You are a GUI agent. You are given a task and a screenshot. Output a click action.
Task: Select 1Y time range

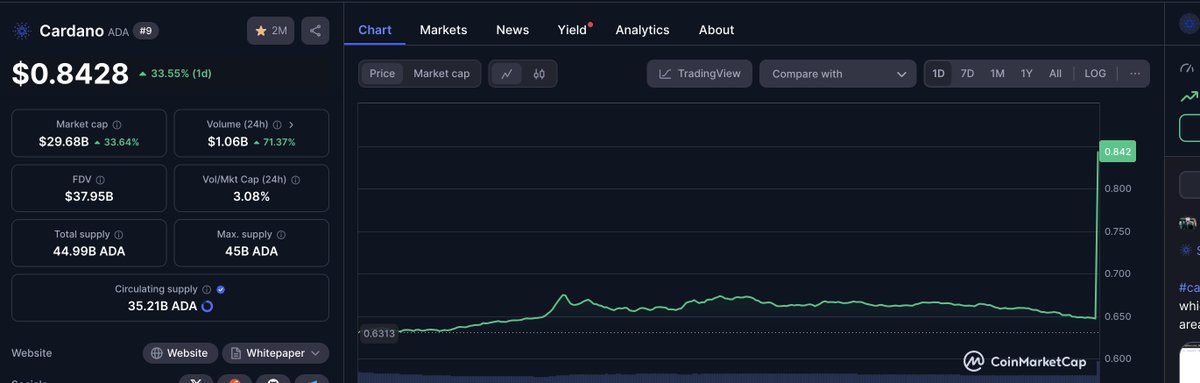click(1027, 73)
